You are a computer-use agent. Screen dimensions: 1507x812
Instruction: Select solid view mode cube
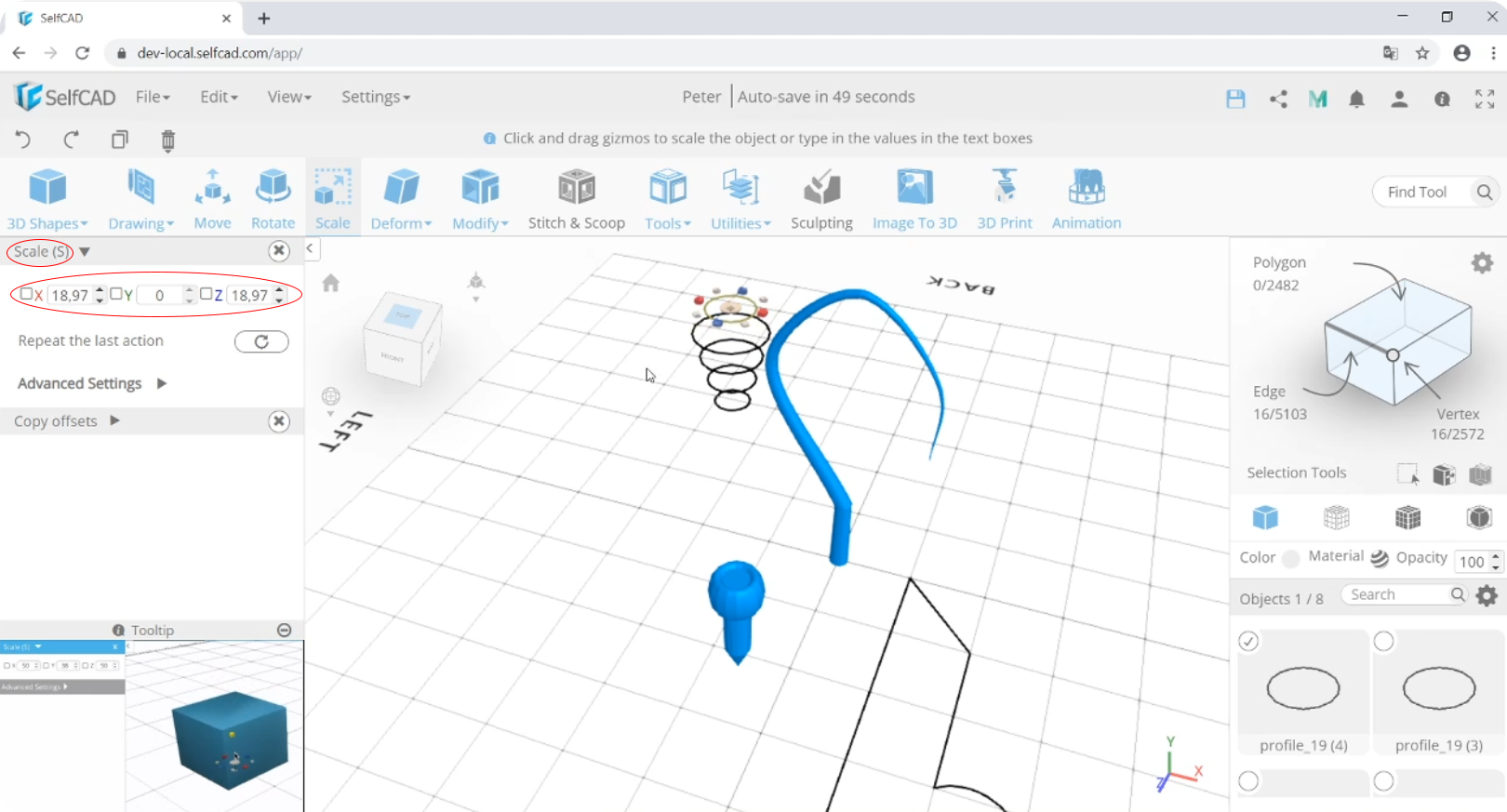1265,517
